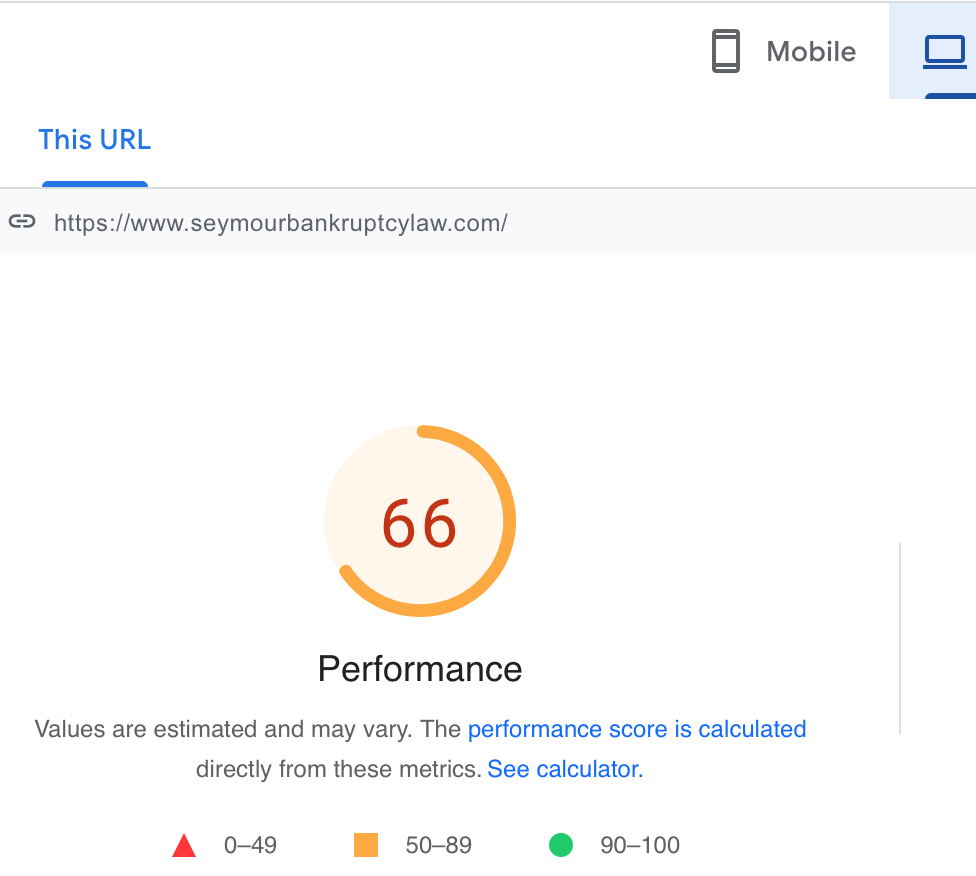The image size is (976, 876).
Task: Select the Desktop laptop icon
Action: [944, 51]
